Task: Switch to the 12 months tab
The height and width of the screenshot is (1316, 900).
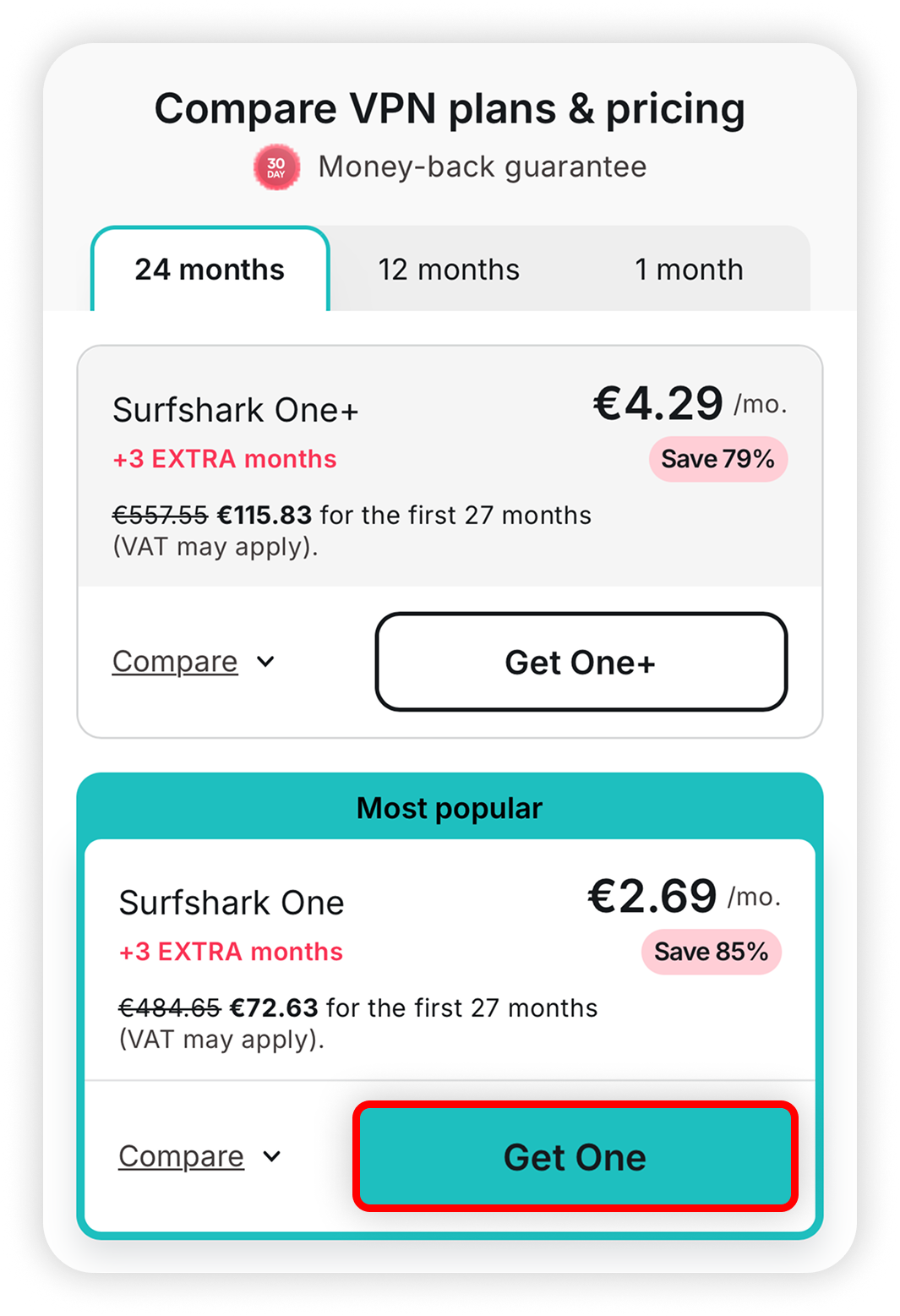Action: coord(449,269)
